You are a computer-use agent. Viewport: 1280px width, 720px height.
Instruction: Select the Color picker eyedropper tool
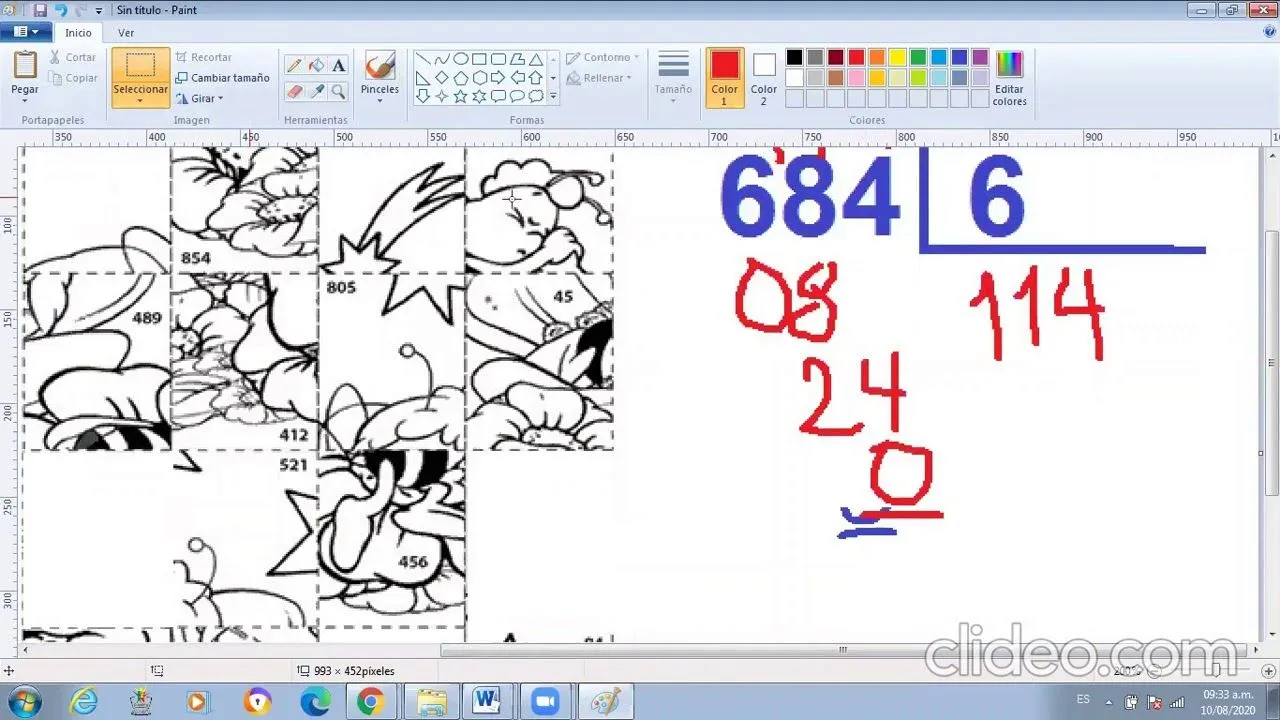[x=316, y=91]
